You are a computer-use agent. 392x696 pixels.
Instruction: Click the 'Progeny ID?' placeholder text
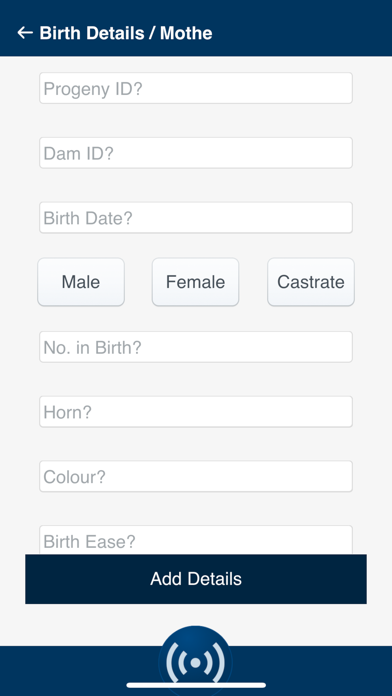pos(93,89)
